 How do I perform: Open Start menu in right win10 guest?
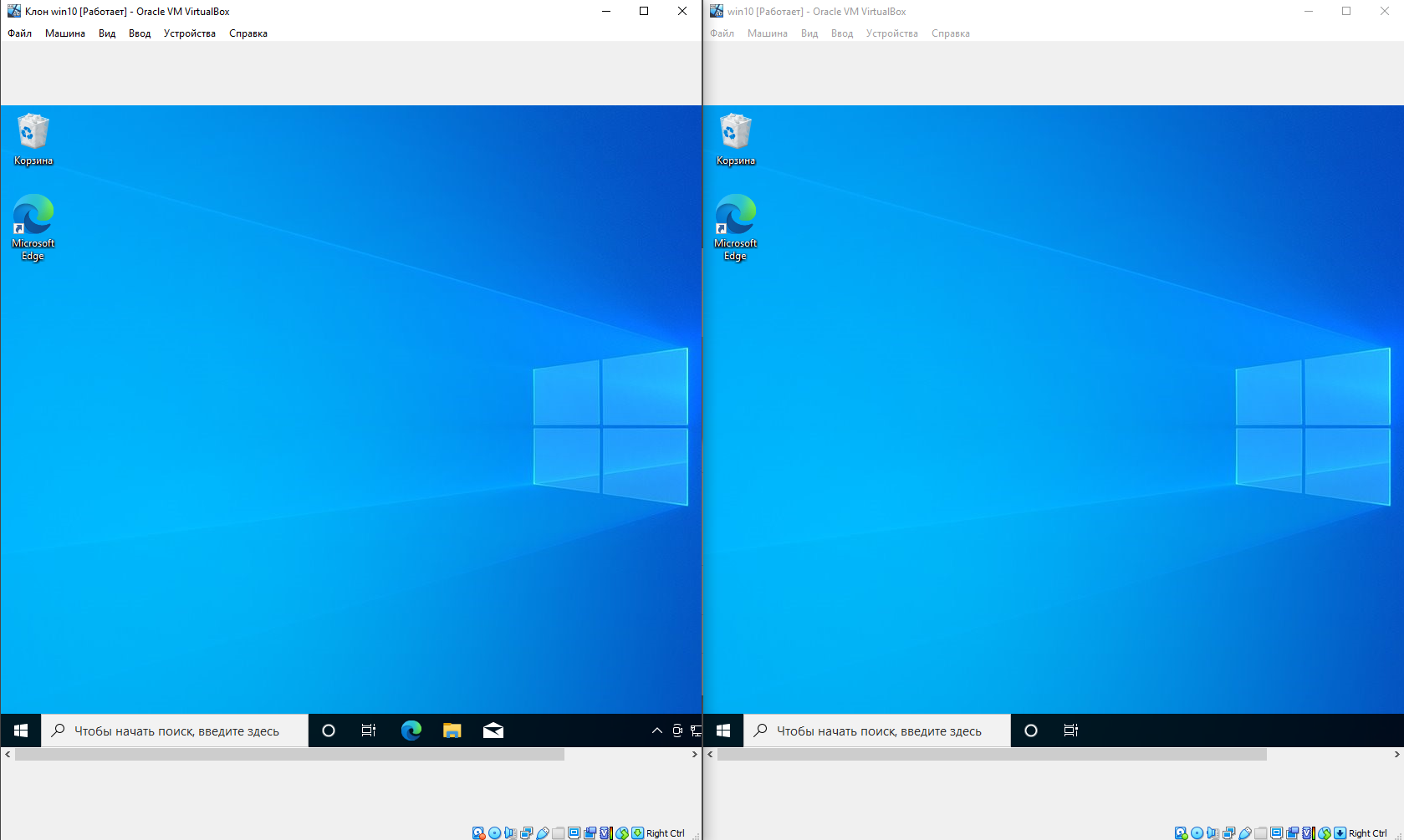723,731
